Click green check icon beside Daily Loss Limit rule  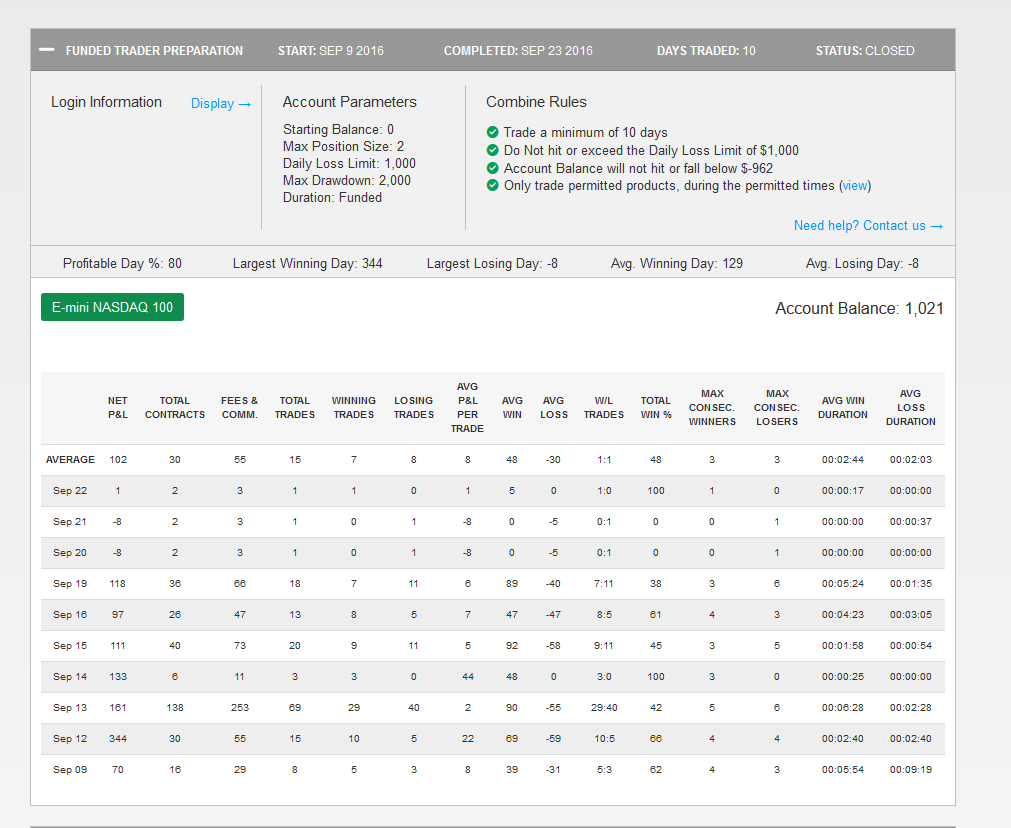click(493, 150)
